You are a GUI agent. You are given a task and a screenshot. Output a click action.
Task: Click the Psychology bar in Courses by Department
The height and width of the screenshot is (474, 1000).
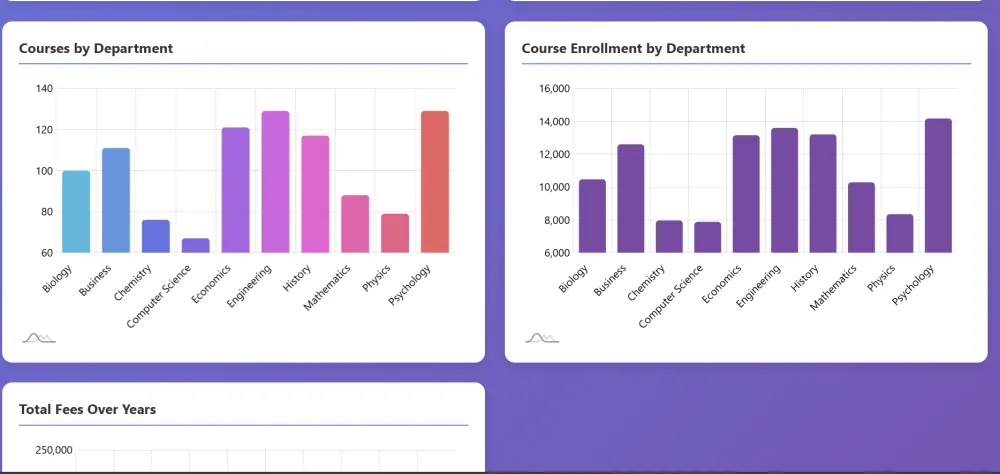[435, 182]
